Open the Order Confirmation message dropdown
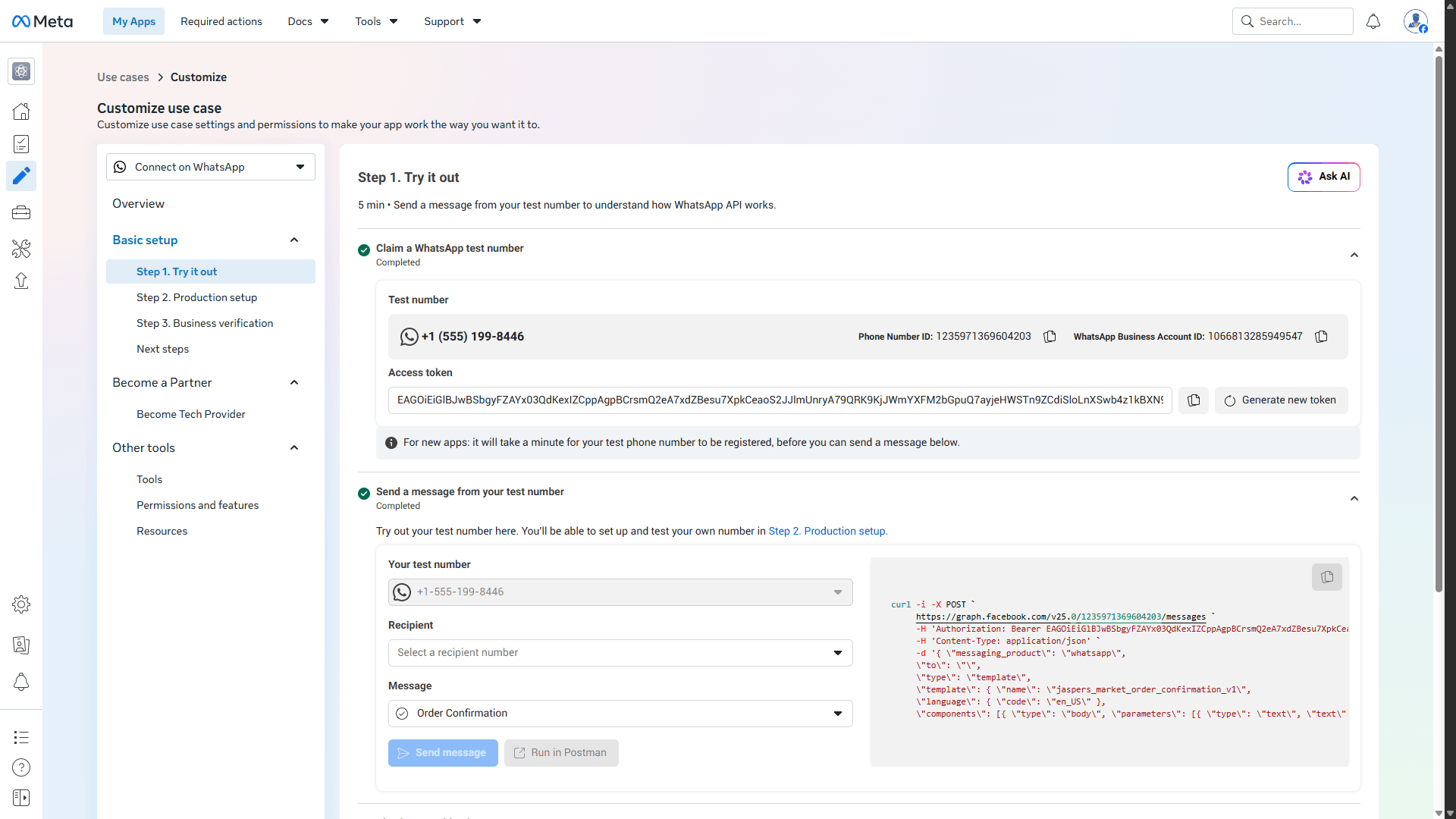The height and width of the screenshot is (819, 1456). coord(620,714)
